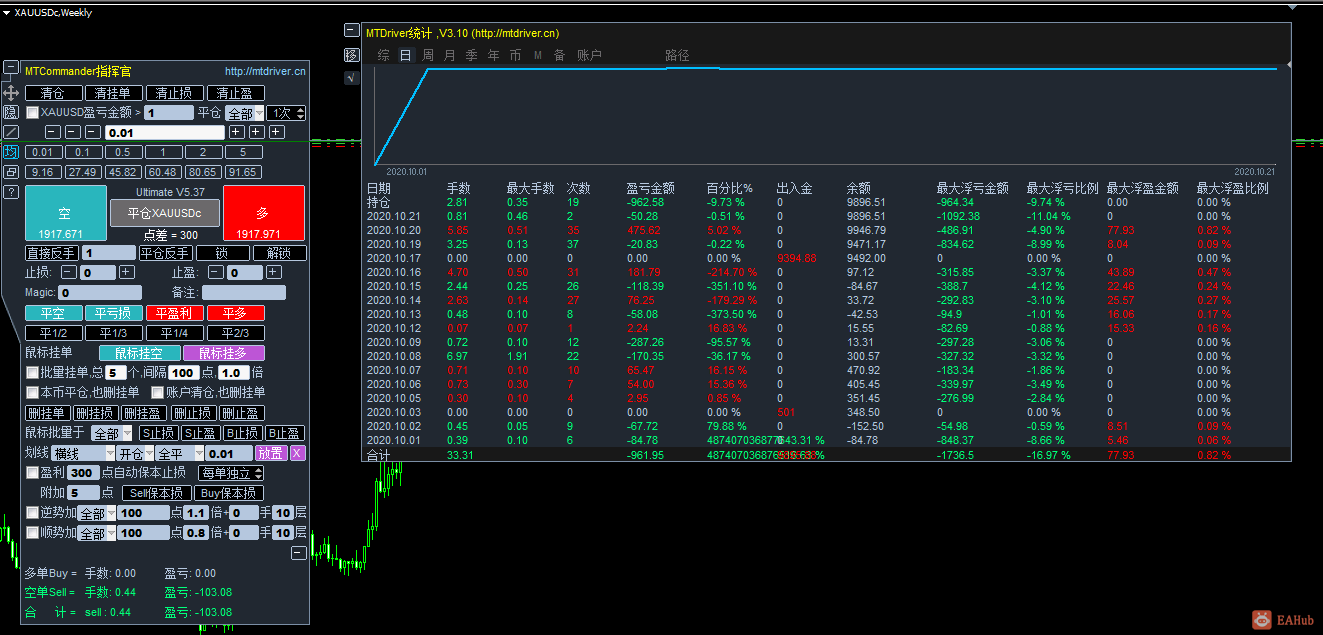Image resolution: width=1323 pixels, height=635 pixels.
Task: Click the 平仓XAUUSDc button
Action: click(164, 213)
